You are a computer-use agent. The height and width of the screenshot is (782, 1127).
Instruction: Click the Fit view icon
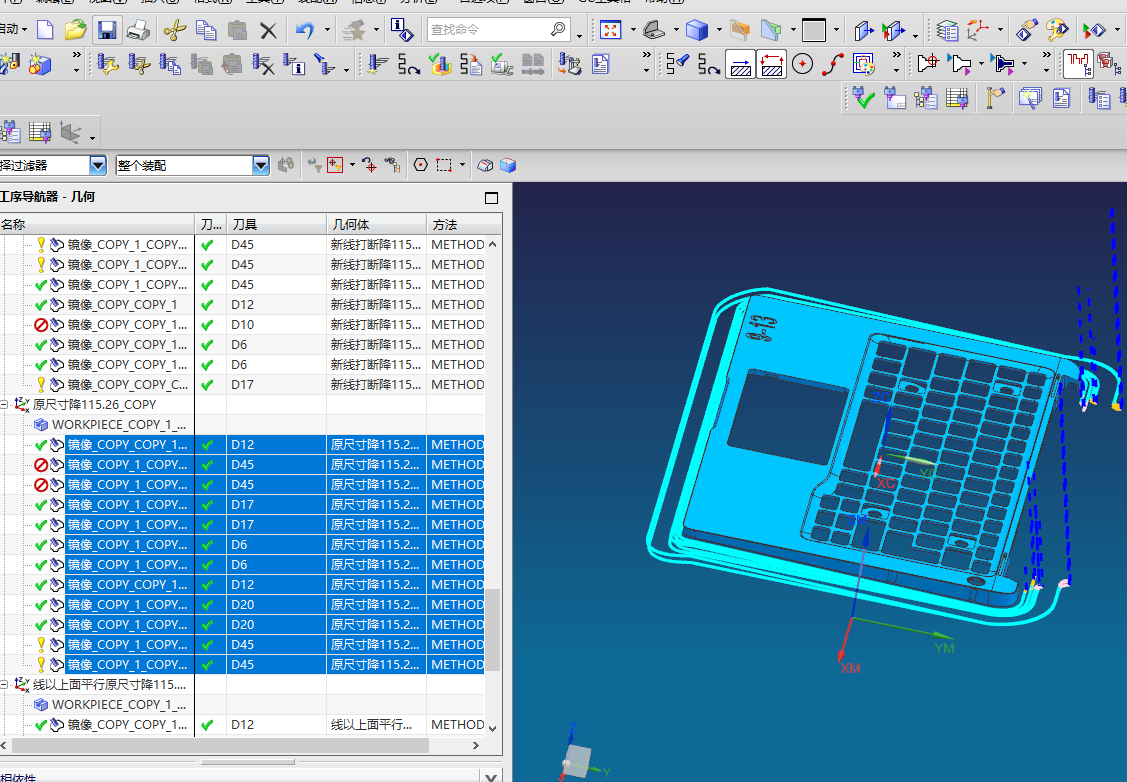point(610,30)
